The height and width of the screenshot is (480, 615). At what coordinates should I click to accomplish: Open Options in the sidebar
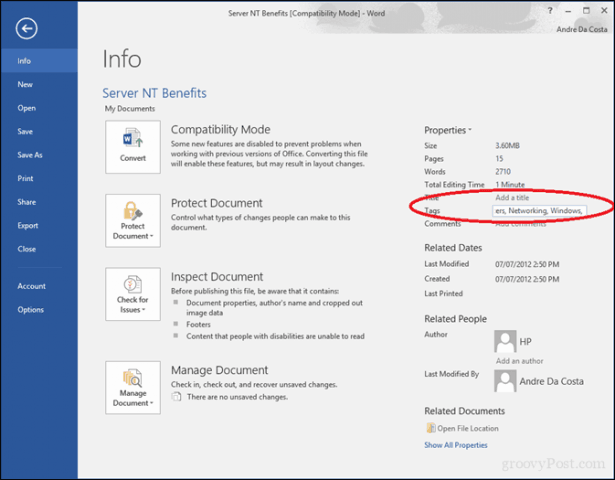(39, 309)
